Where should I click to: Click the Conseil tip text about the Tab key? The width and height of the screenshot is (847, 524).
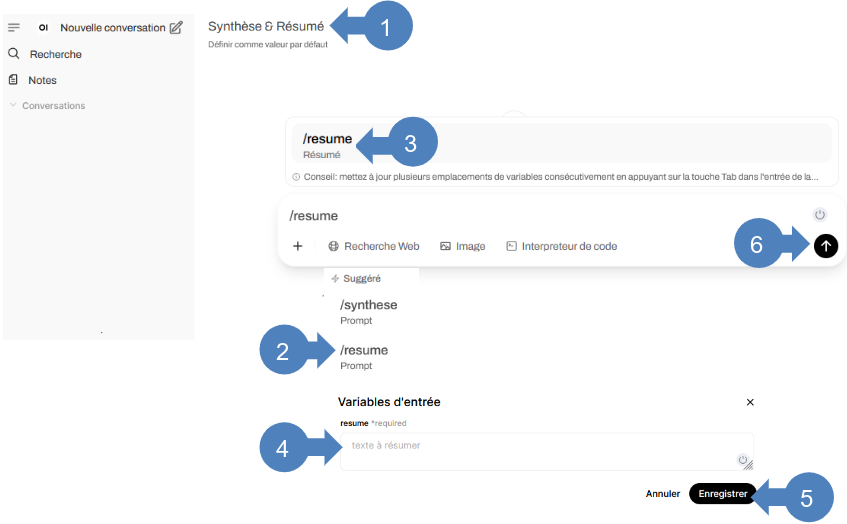(x=561, y=177)
